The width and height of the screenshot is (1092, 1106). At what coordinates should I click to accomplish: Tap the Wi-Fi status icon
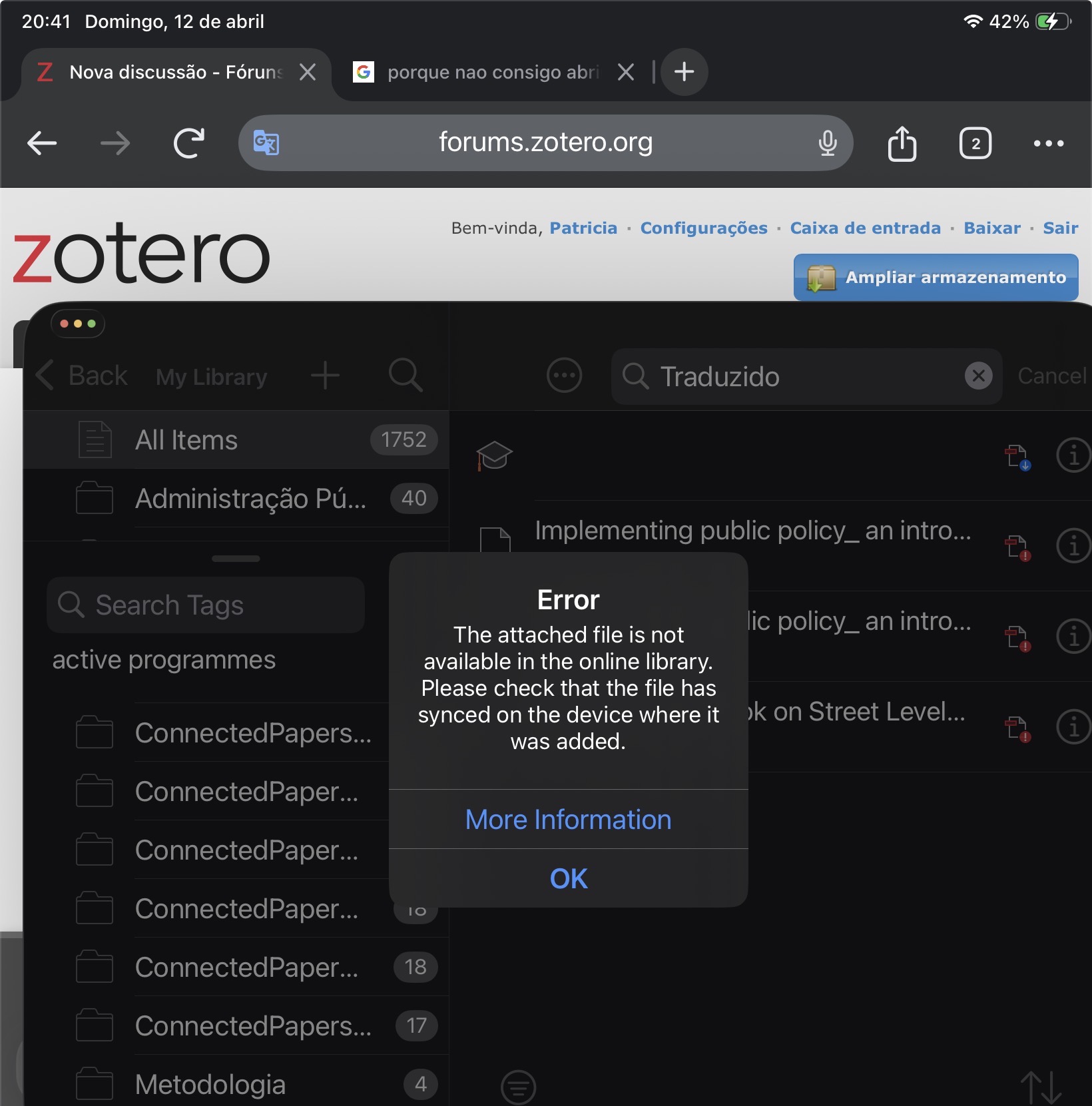click(x=973, y=21)
